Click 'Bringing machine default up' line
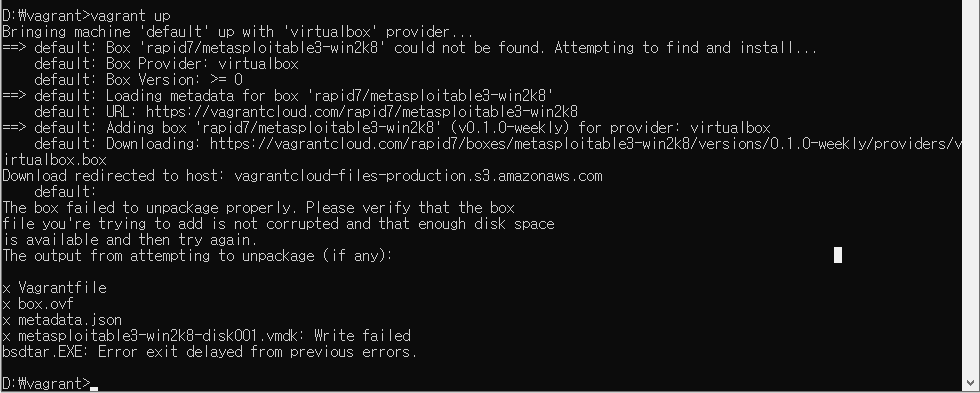980x393 pixels. (x=238, y=32)
